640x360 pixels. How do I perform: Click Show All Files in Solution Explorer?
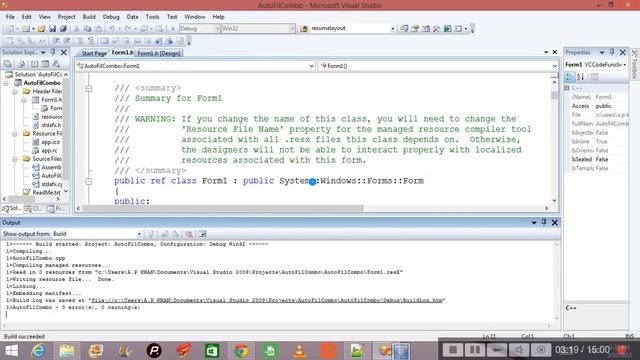(22, 64)
